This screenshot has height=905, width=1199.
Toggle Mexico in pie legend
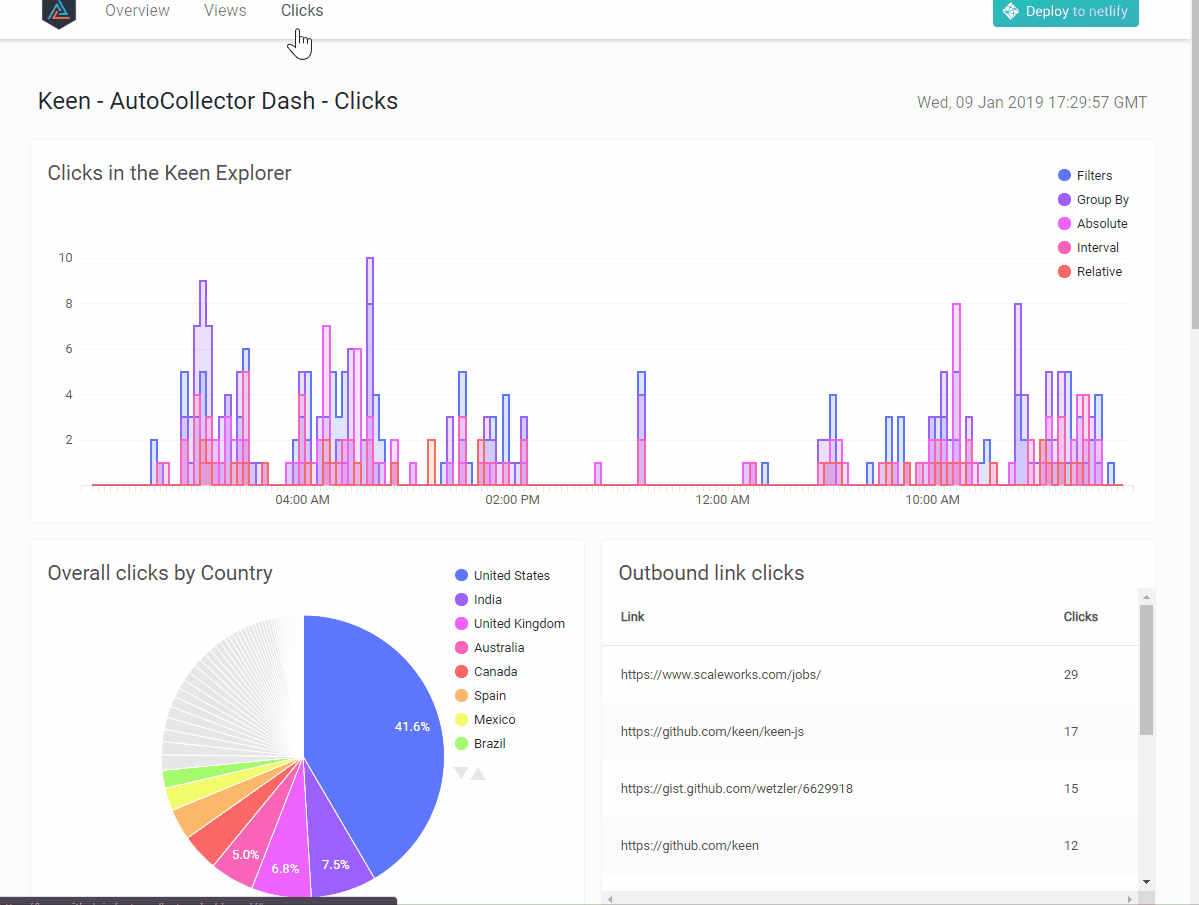[485, 719]
